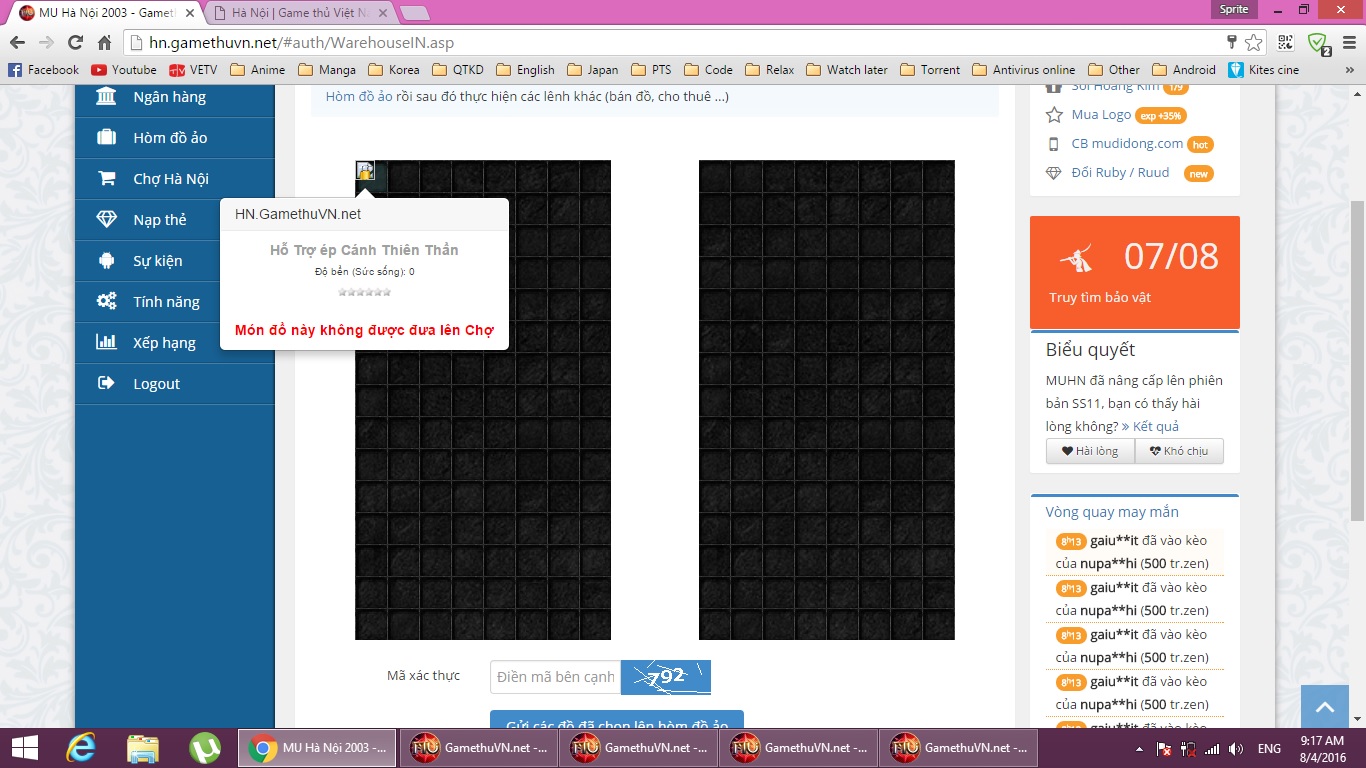Click the item icon in warehouse grid
Screen dimensions: 1366x768
pyautogui.click(x=366, y=171)
